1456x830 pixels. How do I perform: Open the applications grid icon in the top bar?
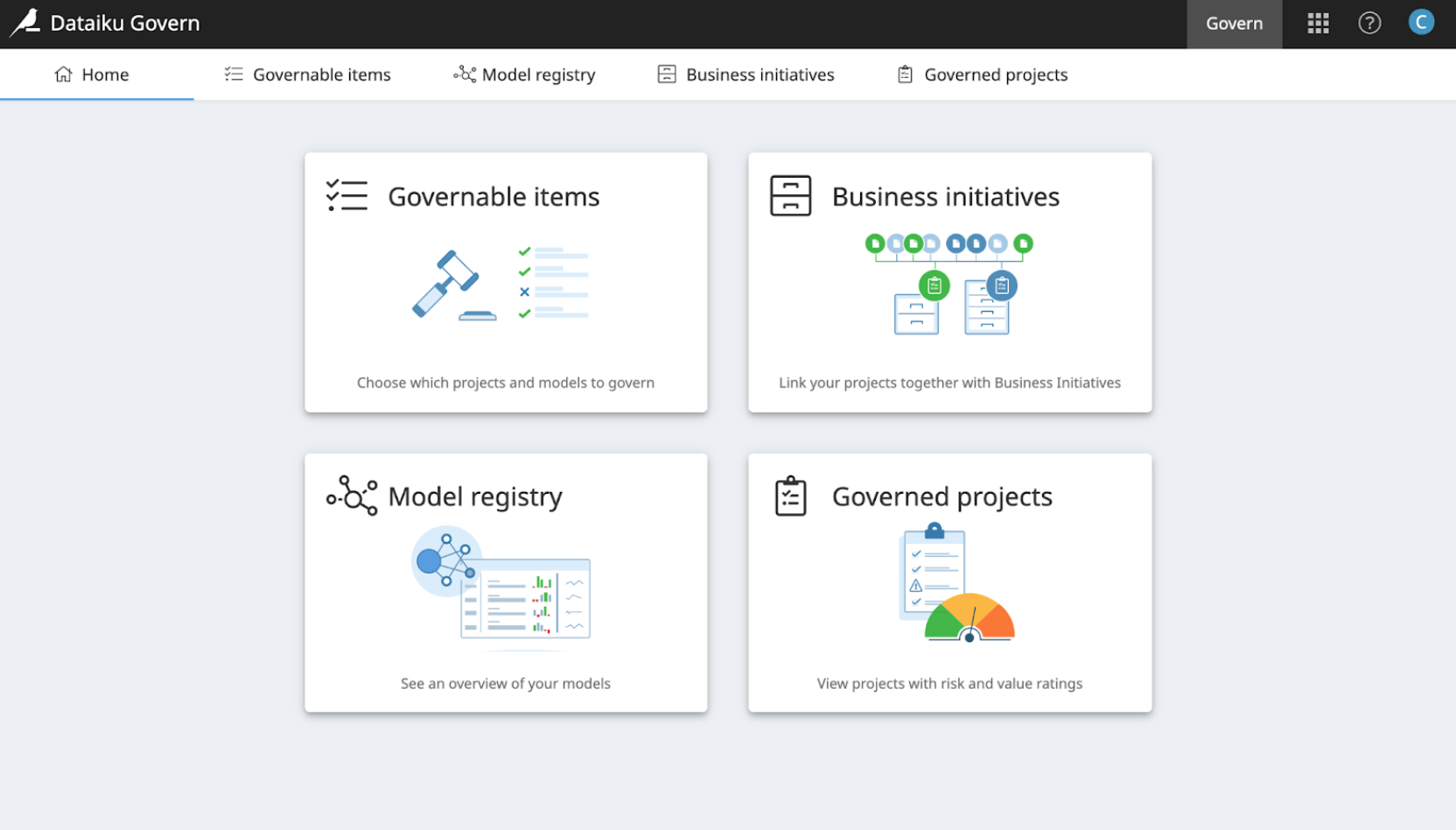[1317, 23]
